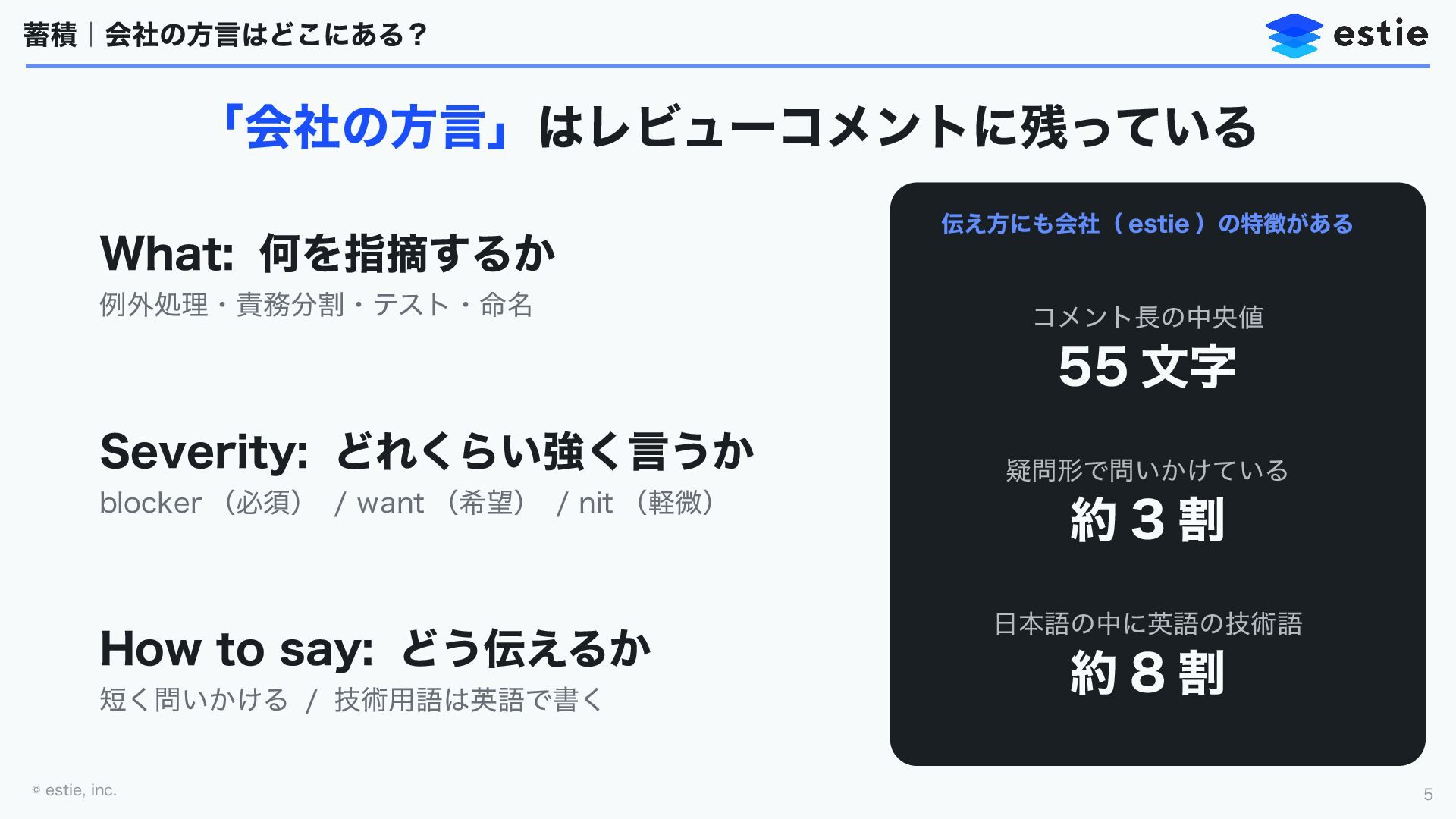Click the 例外処理・責務分割・テスト・命名 subtitle
Viewport: 1456px width, 819px height.
(x=316, y=305)
